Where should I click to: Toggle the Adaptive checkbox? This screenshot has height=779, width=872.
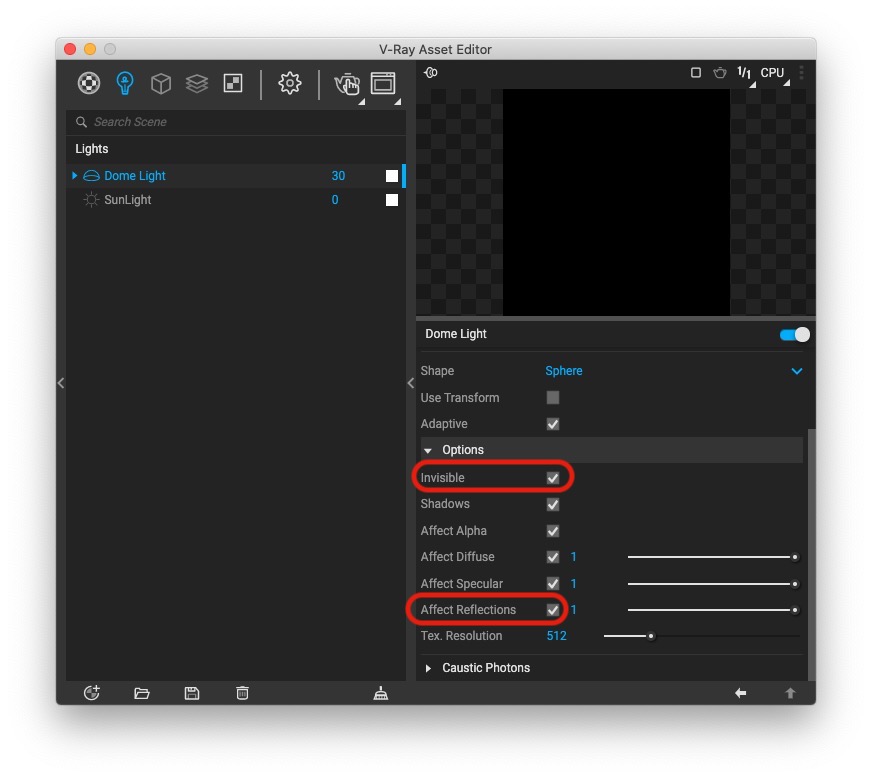tap(553, 424)
